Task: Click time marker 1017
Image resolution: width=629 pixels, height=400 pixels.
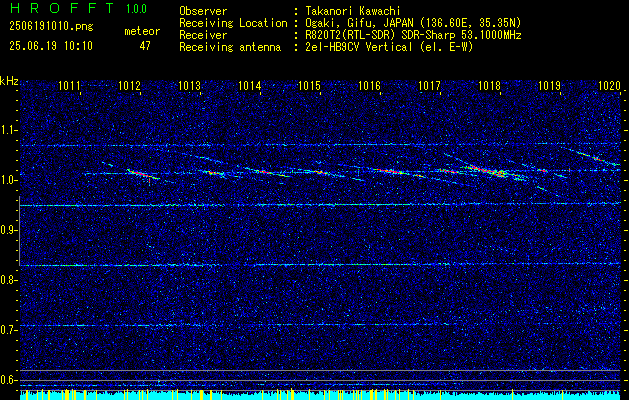Action: point(429,85)
